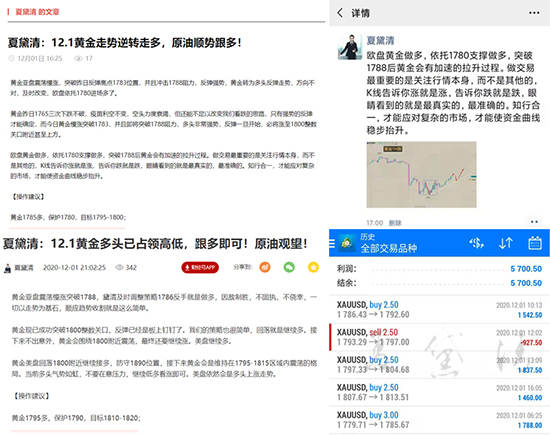Open article titled 12.1黄金多头已占领高低
Screen dimensions: 550x435
(155, 243)
